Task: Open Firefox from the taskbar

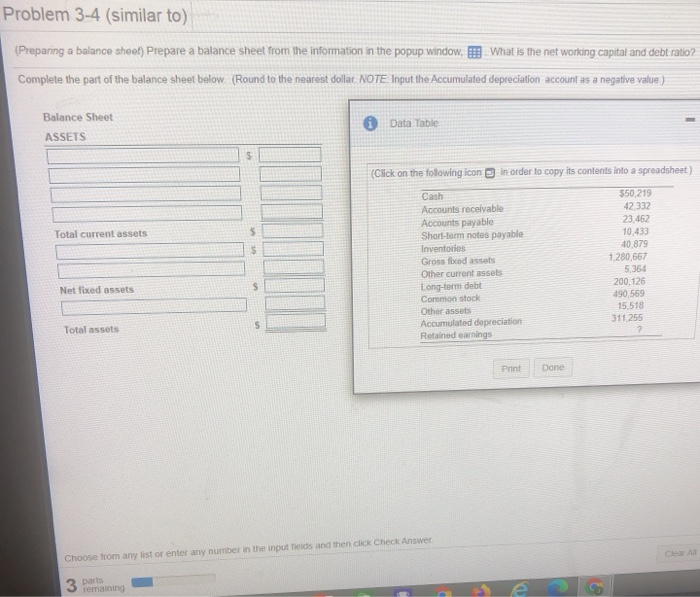Action: 481,590
